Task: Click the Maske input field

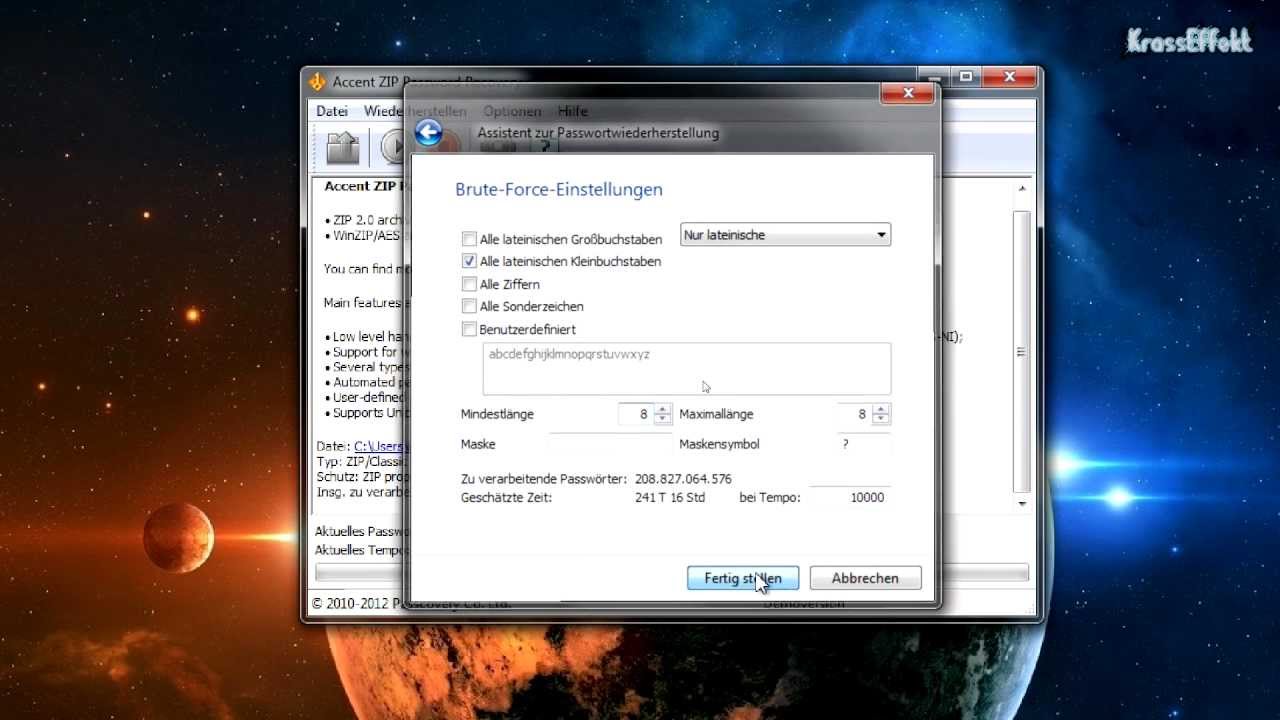Action: click(x=610, y=444)
